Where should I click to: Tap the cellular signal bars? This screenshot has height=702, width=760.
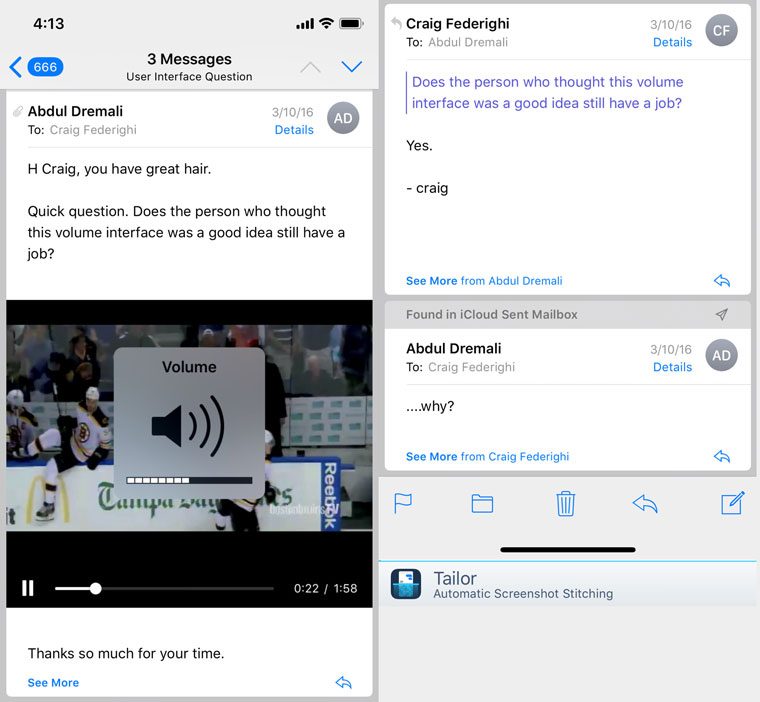pyautogui.click(x=305, y=24)
